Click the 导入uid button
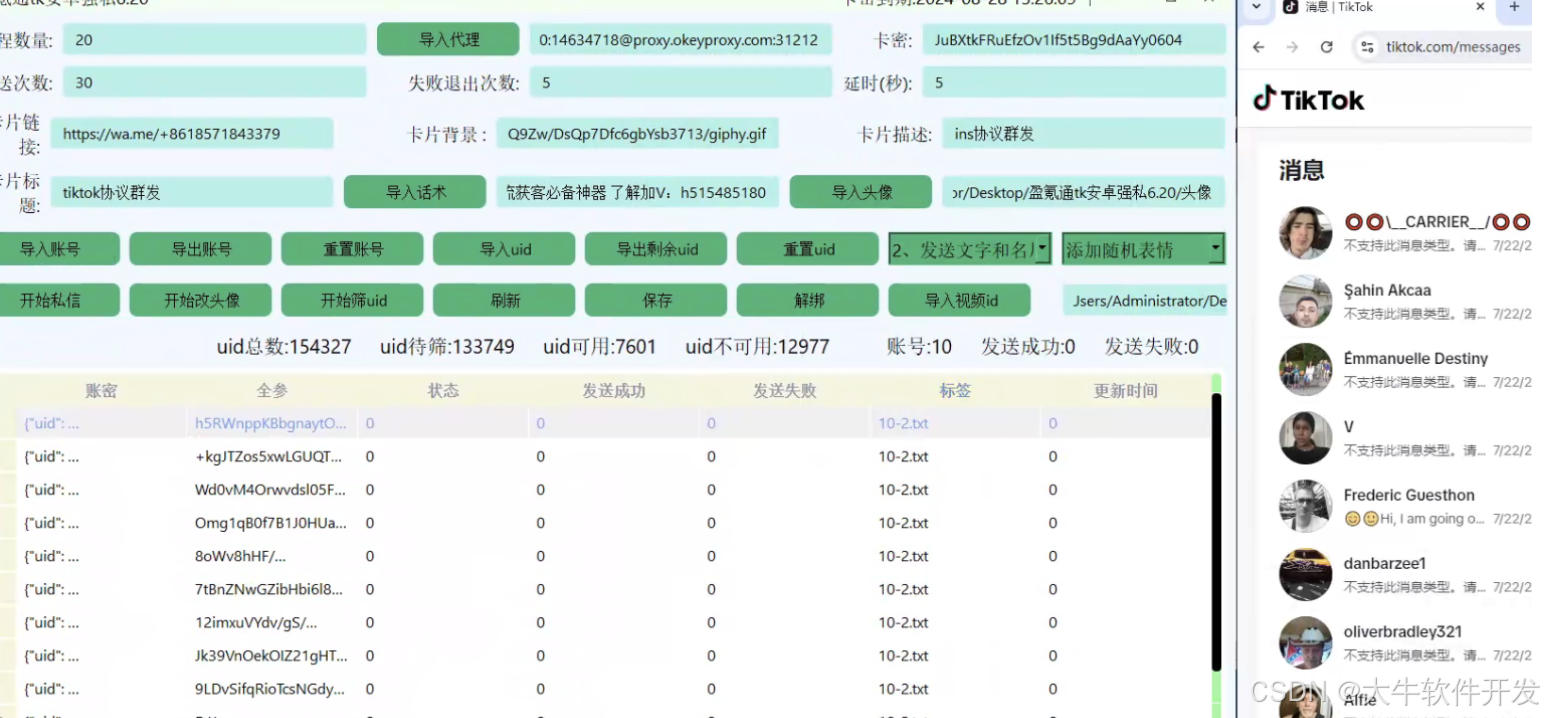The height and width of the screenshot is (718, 1544). [505, 249]
